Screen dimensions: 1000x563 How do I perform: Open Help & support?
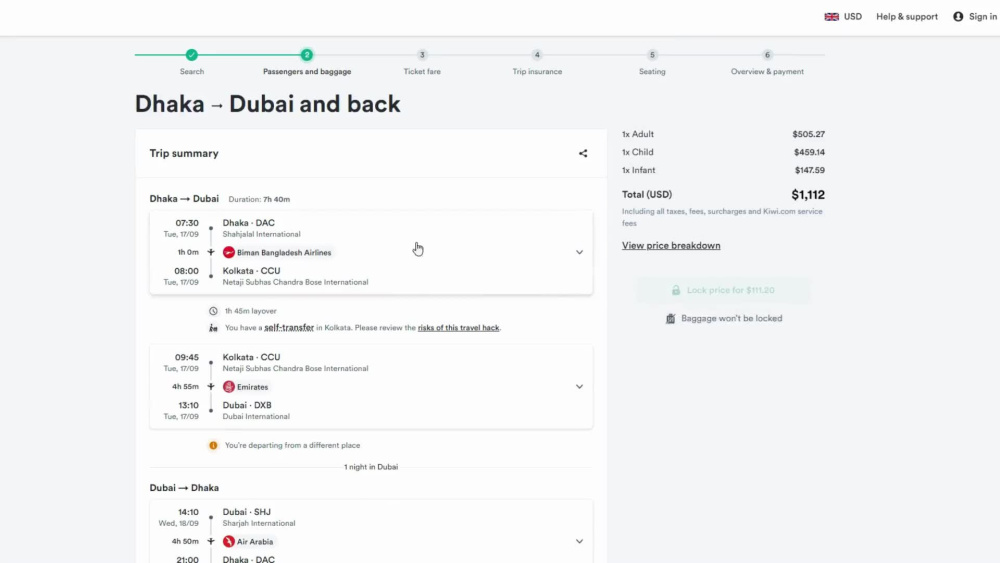906,17
